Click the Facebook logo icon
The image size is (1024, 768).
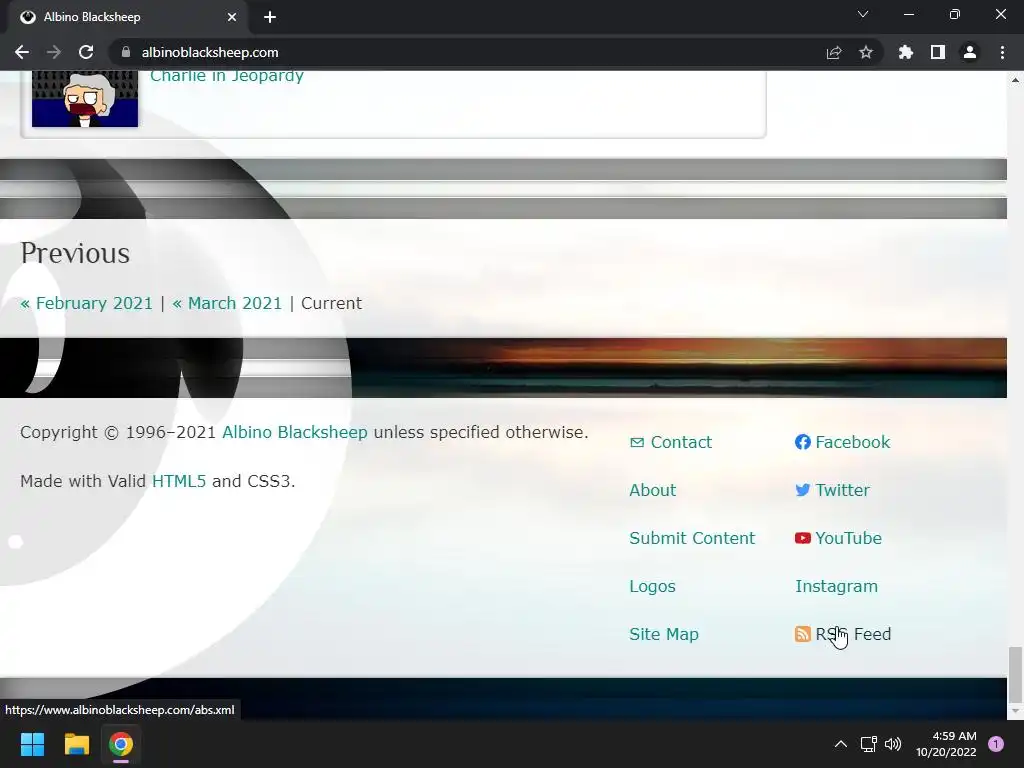(x=803, y=442)
